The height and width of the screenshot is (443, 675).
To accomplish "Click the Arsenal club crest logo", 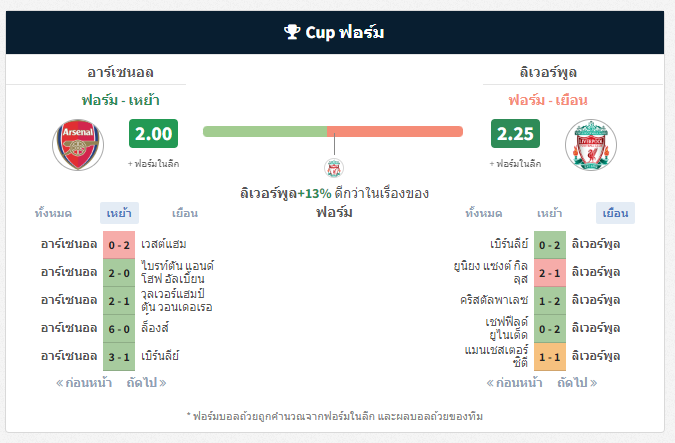I will [x=78, y=145].
